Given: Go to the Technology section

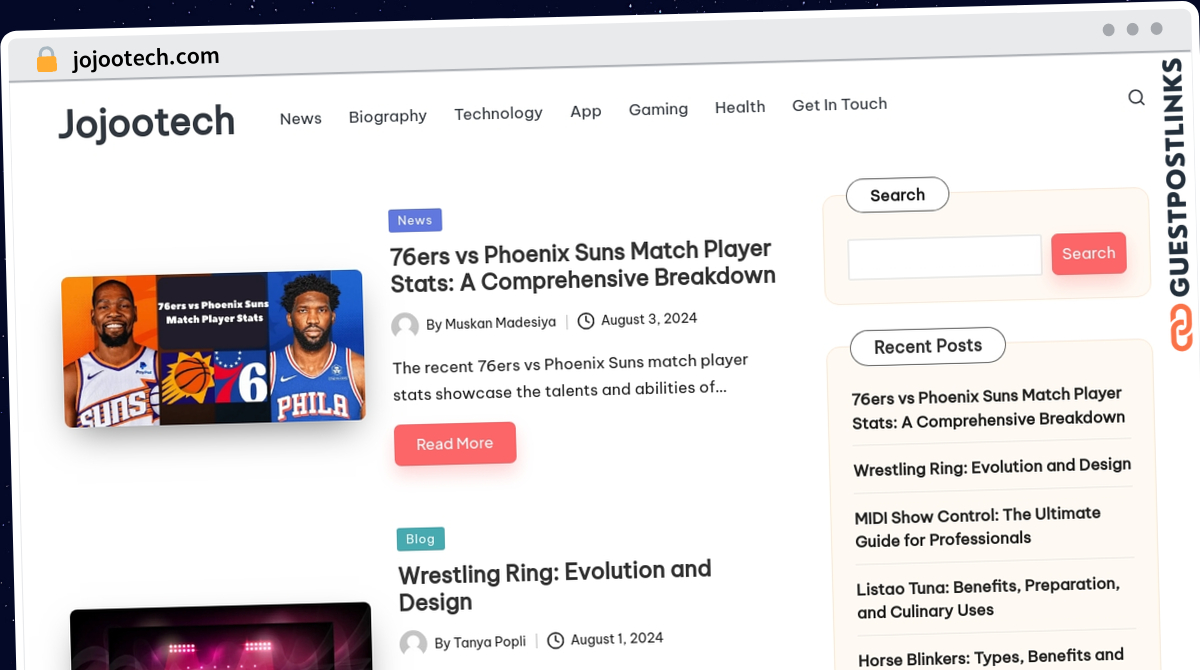Looking at the screenshot, I should pyautogui.click(x=498, y=113).
